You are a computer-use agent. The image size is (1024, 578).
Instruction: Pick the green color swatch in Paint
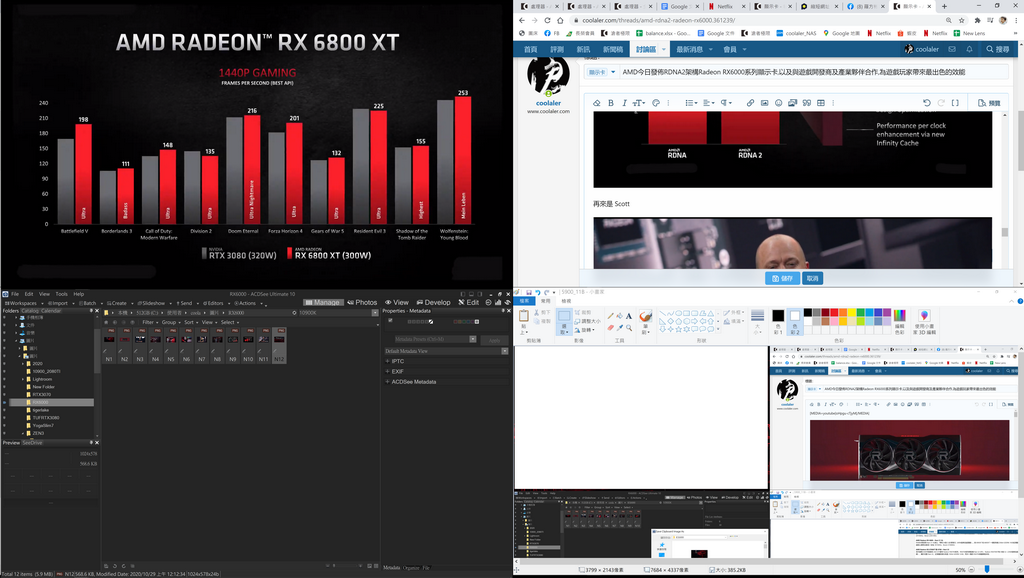tap(861, 312)
